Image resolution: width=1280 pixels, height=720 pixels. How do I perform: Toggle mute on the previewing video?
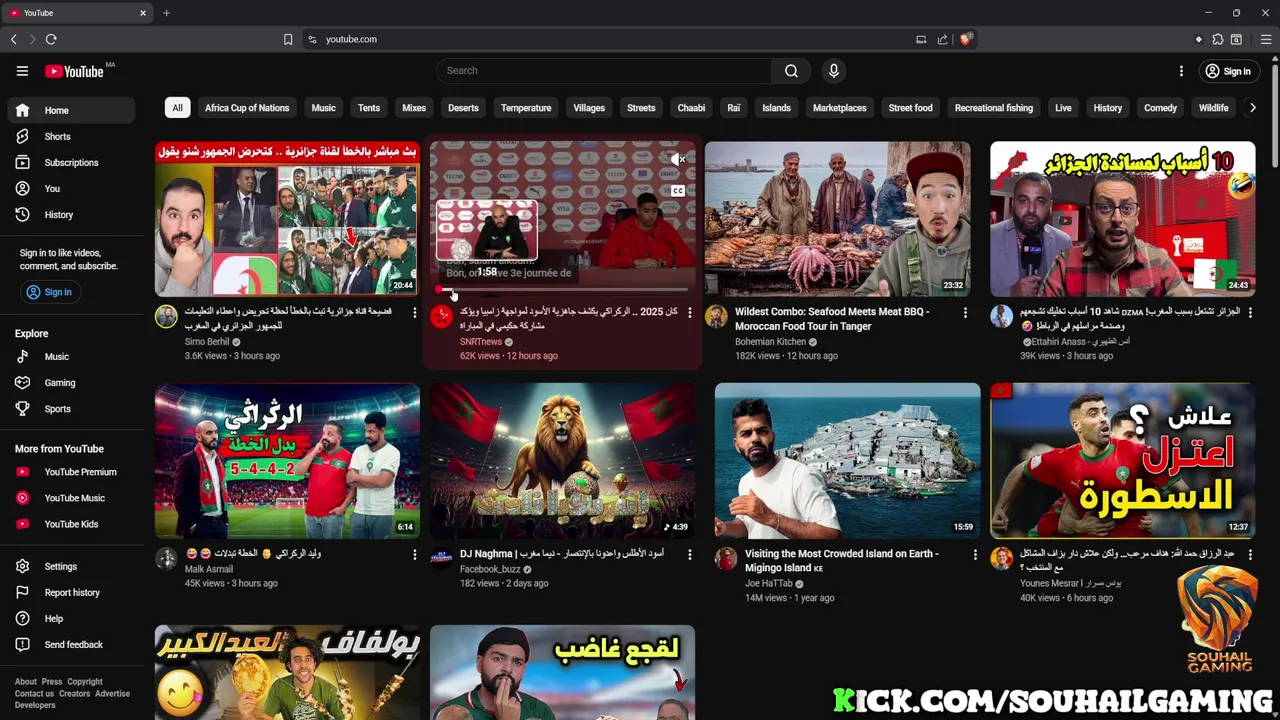point(678,159)
